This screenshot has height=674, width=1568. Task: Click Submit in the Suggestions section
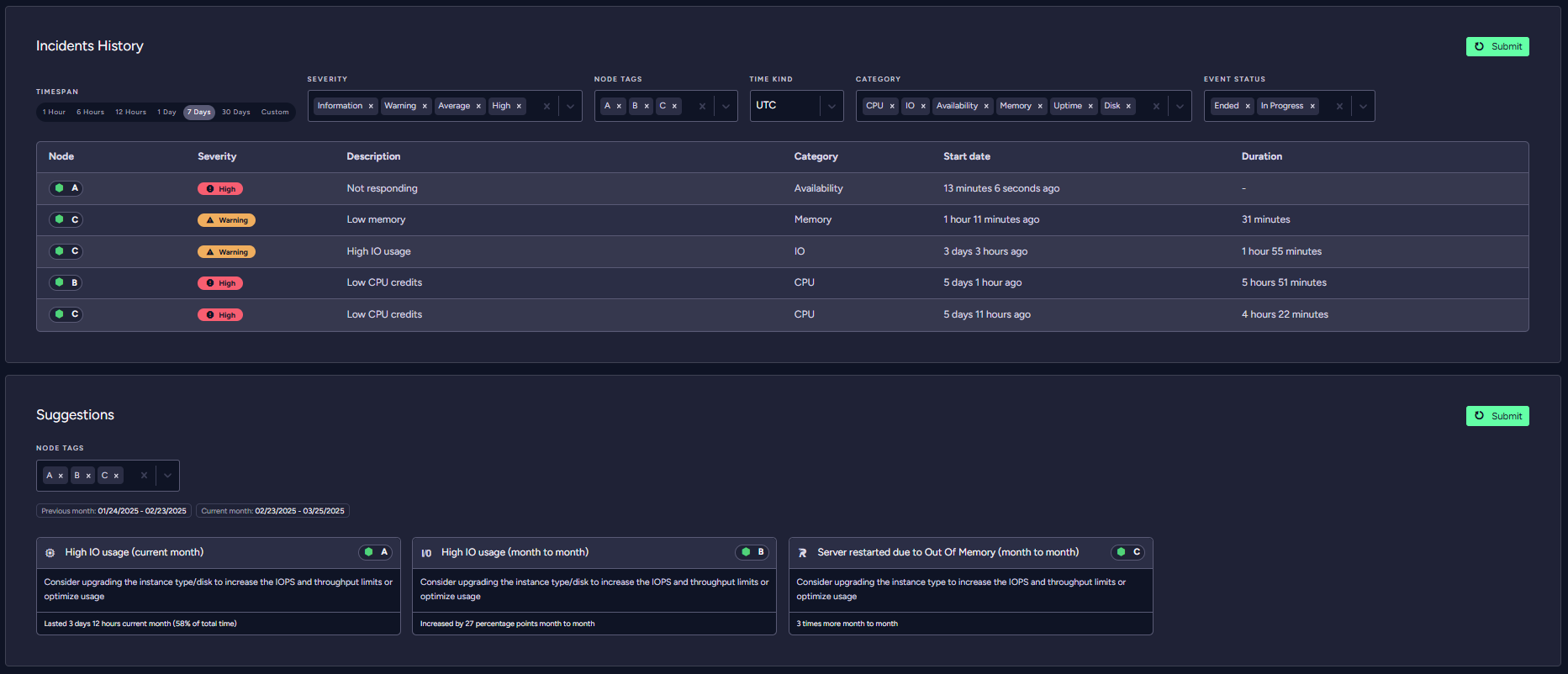click(1497, 416)
